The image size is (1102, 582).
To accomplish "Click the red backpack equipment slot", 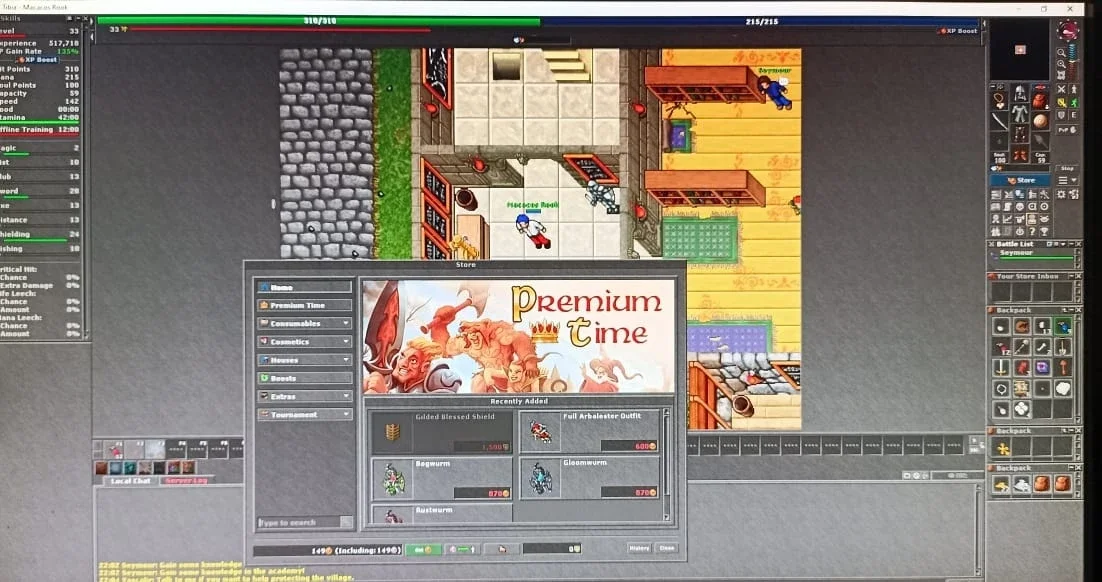I will click(x=1040, y=101).
